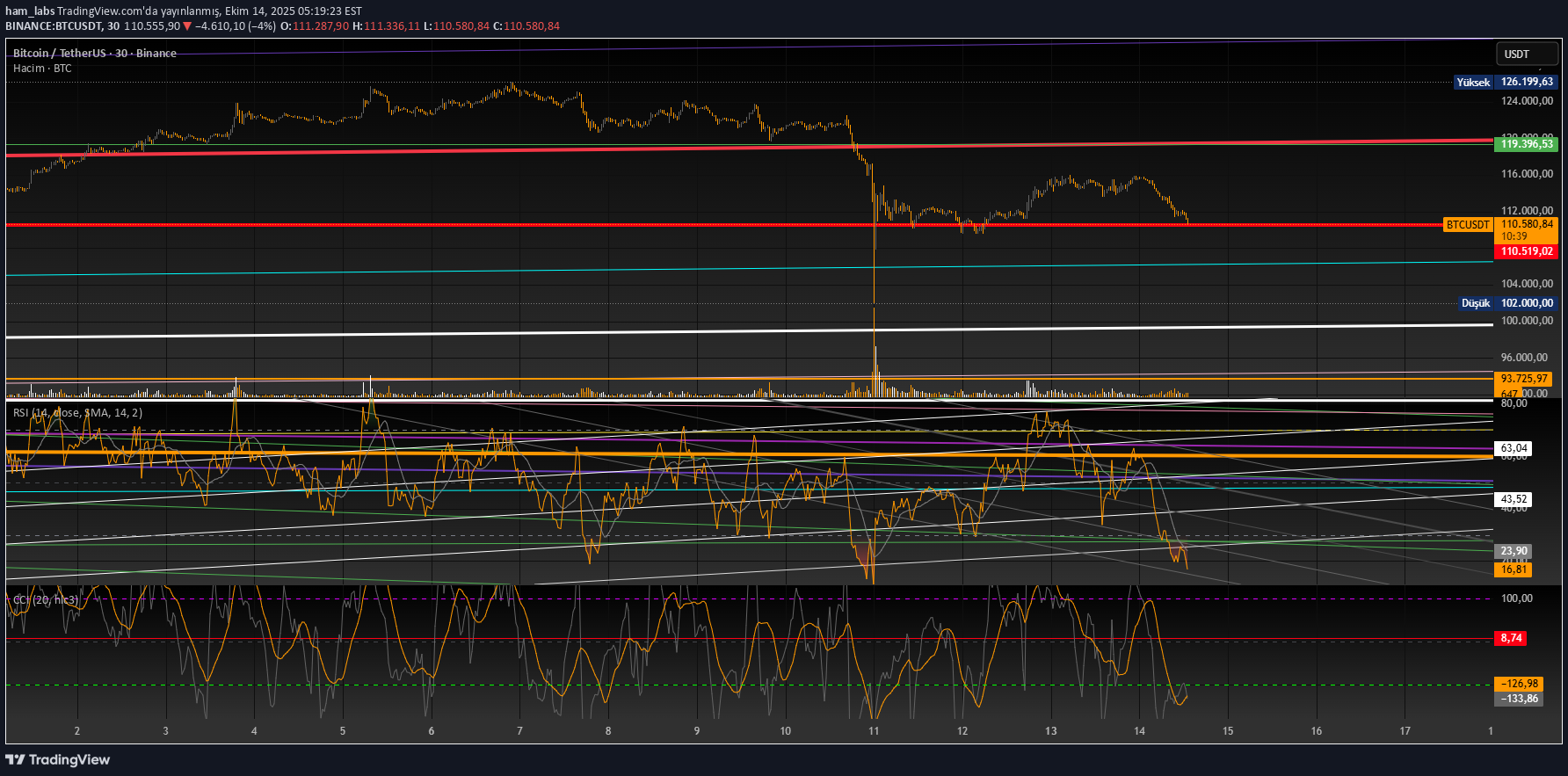Click the green 119.396,53 price tag
The width and height of the screenshot is (1568, 776).
point(1526,144)
